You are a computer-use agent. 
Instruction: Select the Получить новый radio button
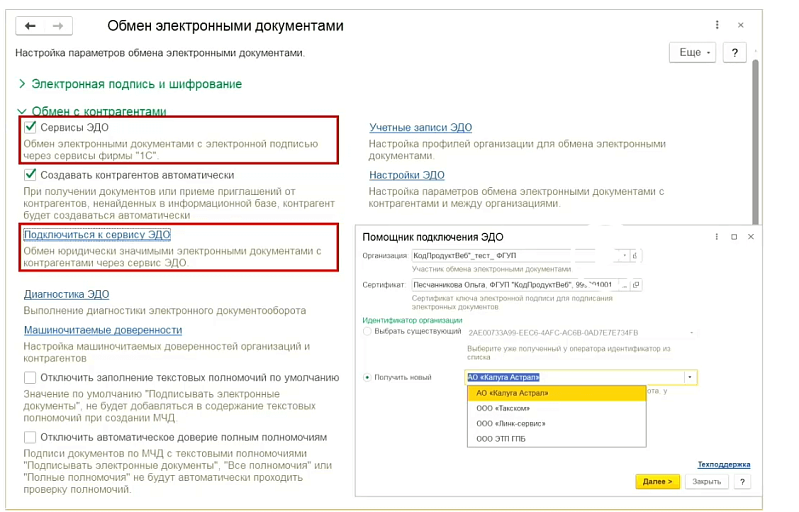(x=367, y=378)
